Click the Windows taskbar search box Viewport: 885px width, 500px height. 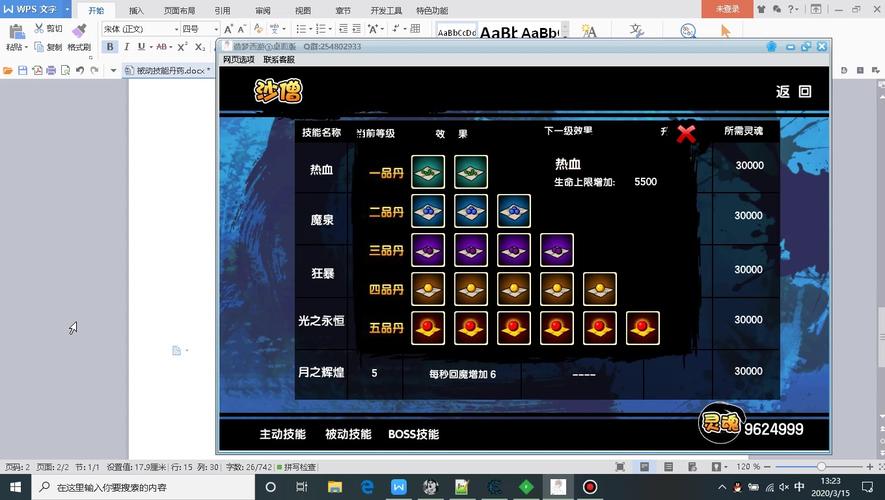coord(143,487)
